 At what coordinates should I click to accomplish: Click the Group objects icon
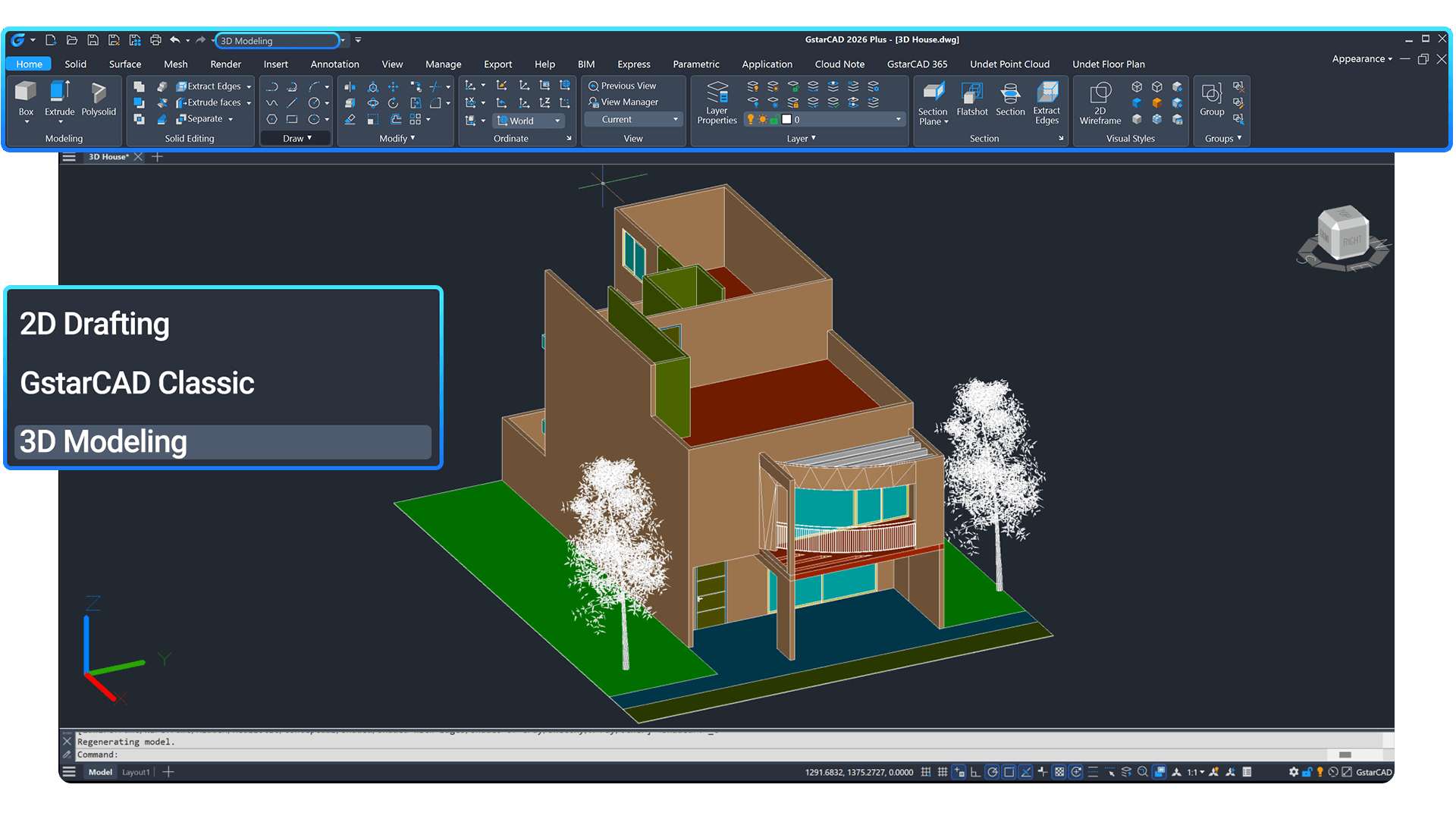click(x=1211, y=93)
